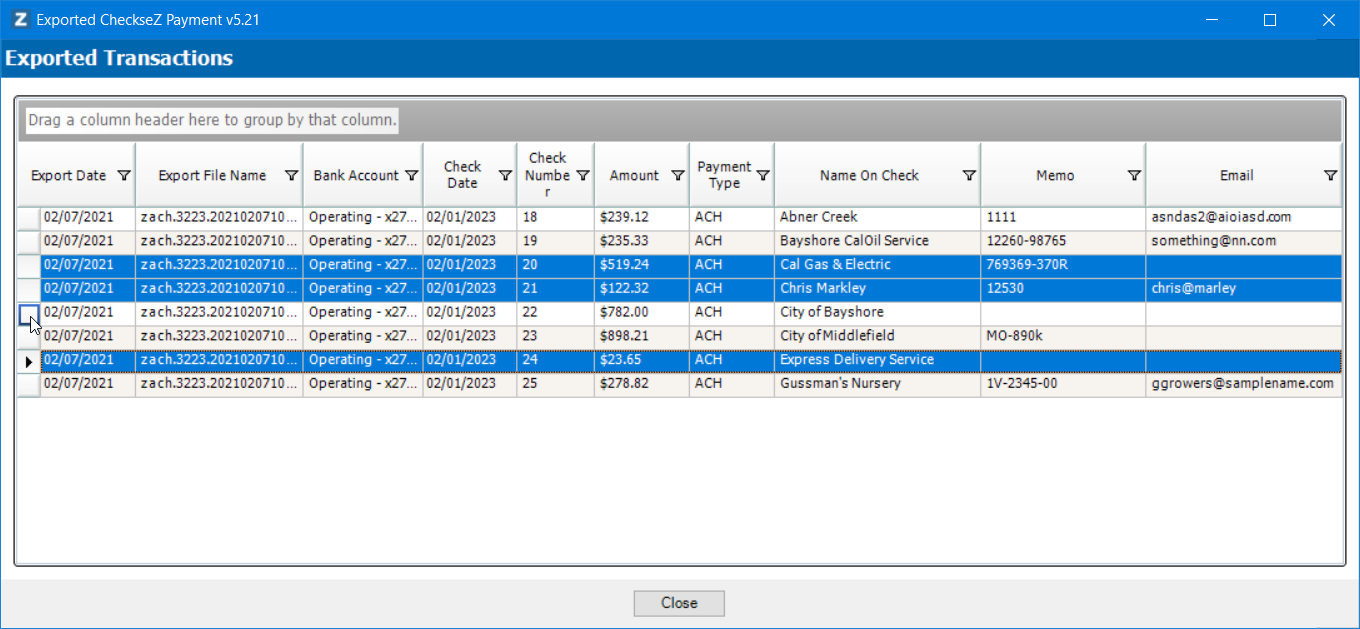
Task: Select the Gussman's Nursery cell
Action: 877,384
